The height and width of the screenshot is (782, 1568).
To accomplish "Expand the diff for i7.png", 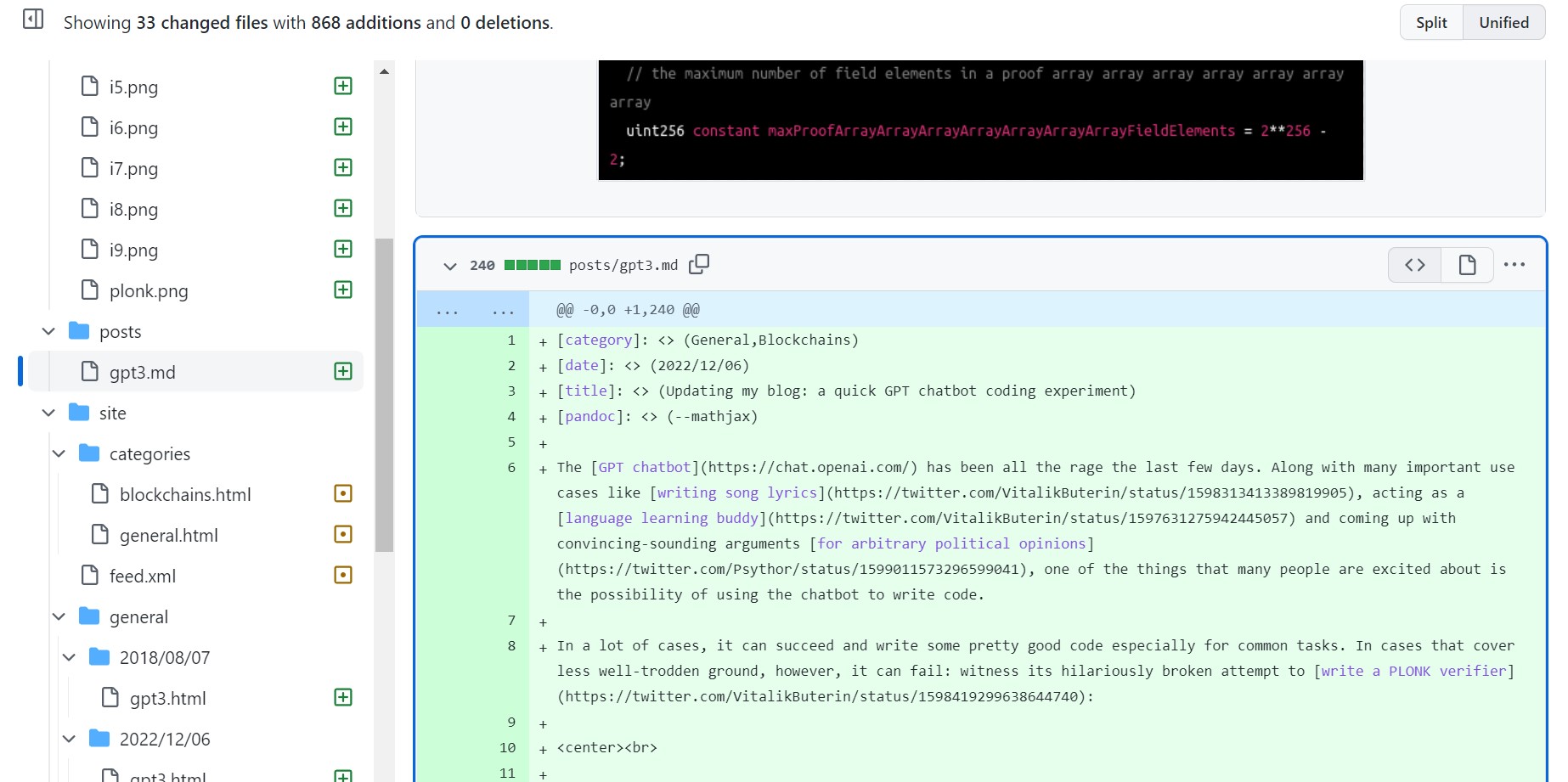I will coord(342,166).
